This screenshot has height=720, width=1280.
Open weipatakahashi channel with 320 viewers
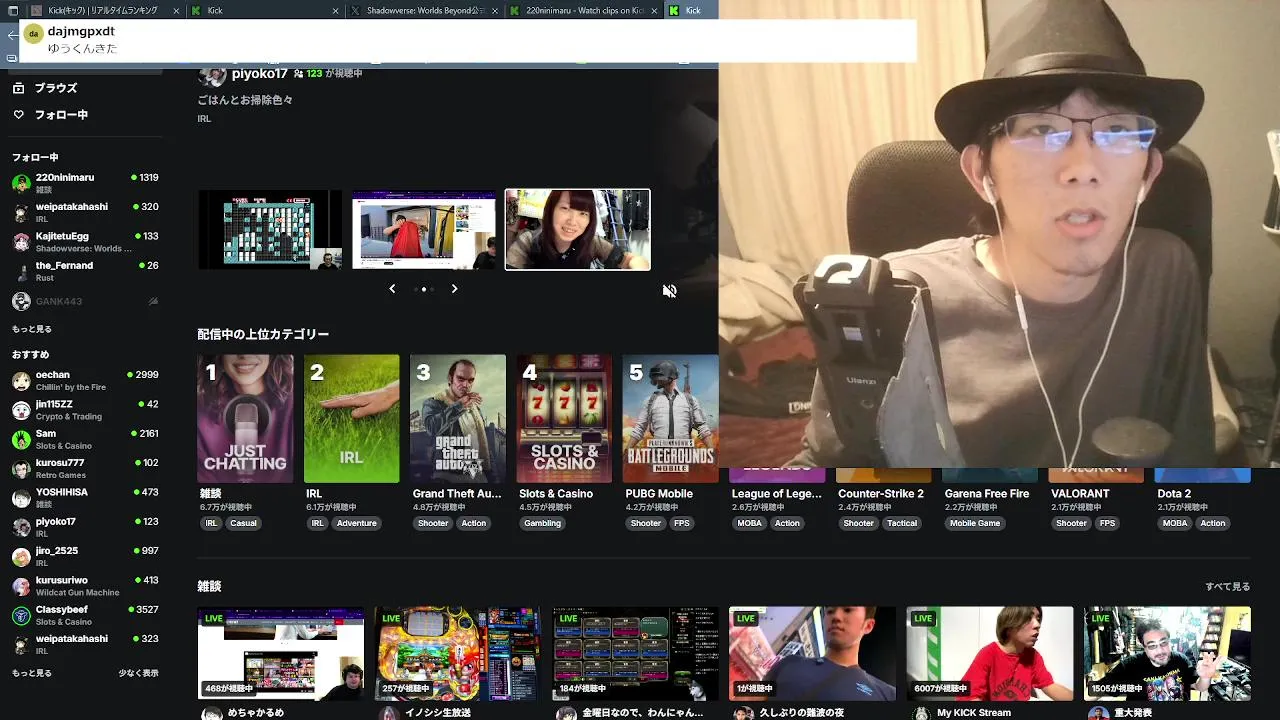85,212
